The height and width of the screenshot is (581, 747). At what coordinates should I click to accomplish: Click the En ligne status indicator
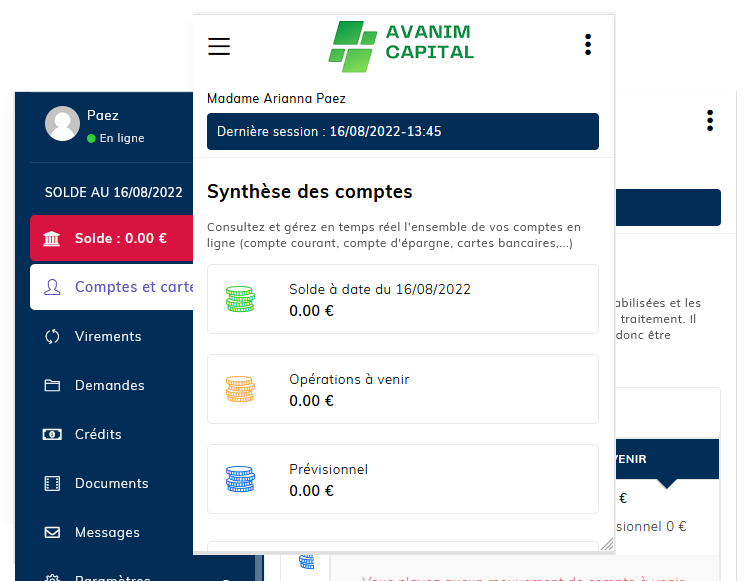116,138
